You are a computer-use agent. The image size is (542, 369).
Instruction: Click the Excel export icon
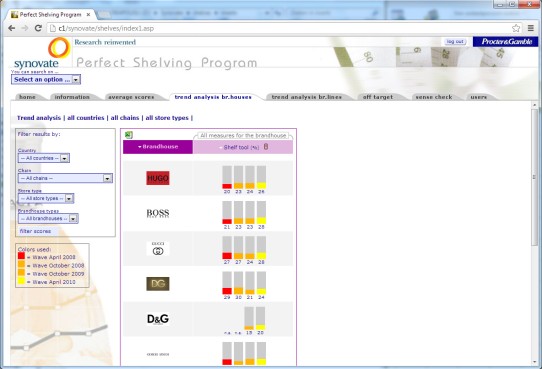(129, 135)
